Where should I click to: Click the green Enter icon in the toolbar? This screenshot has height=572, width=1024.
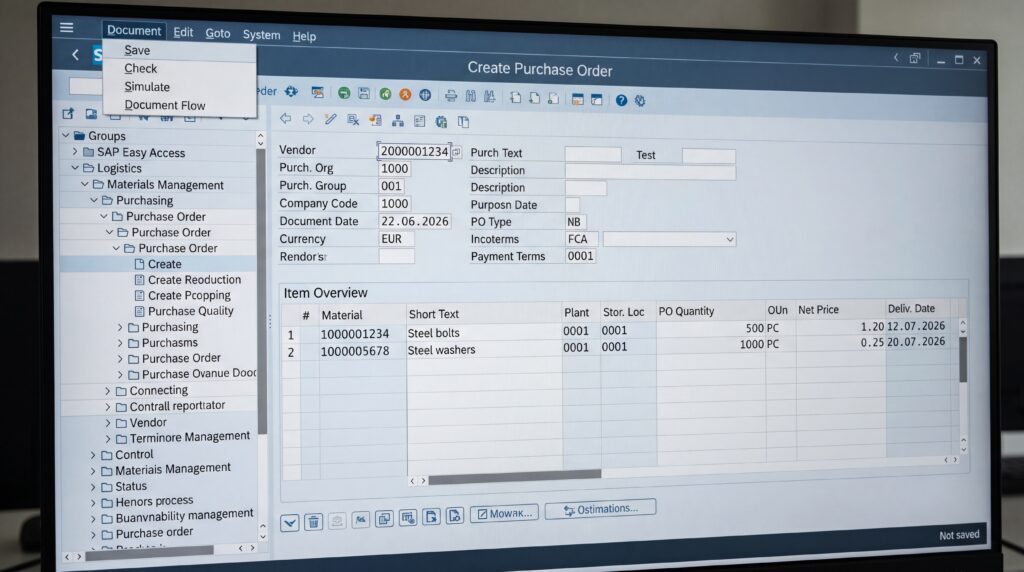pyautogui.click(x=344, y=93)
